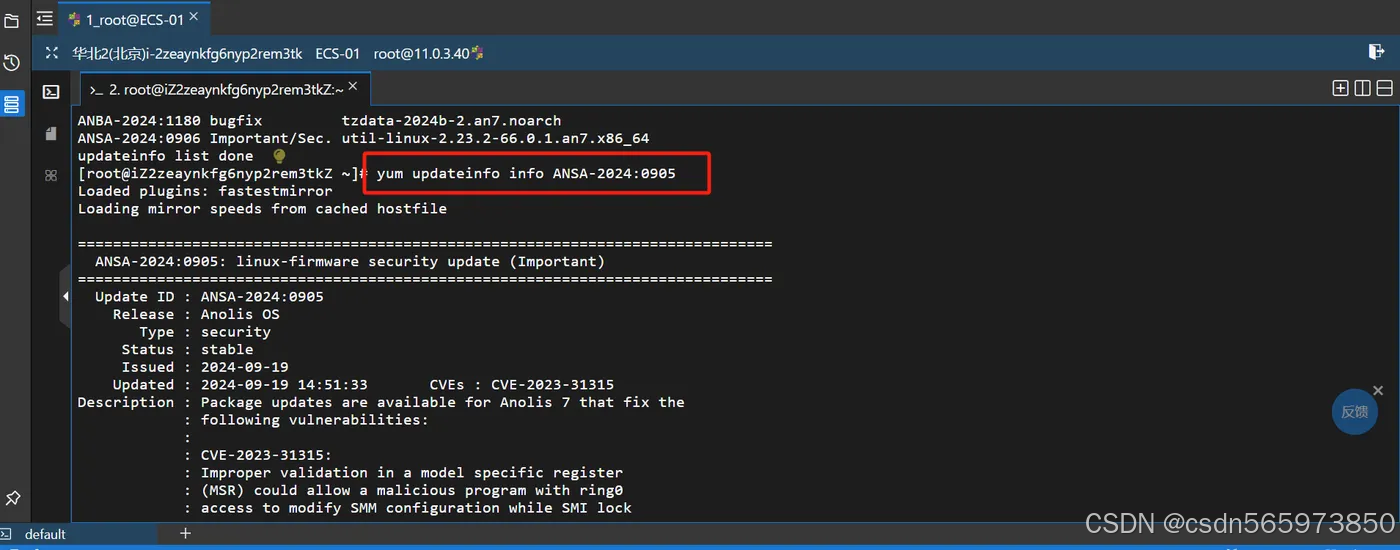Split terminal vertically with two-column icon
This screenshot has width=1400, height=550.
click(x=1362, y=88)
